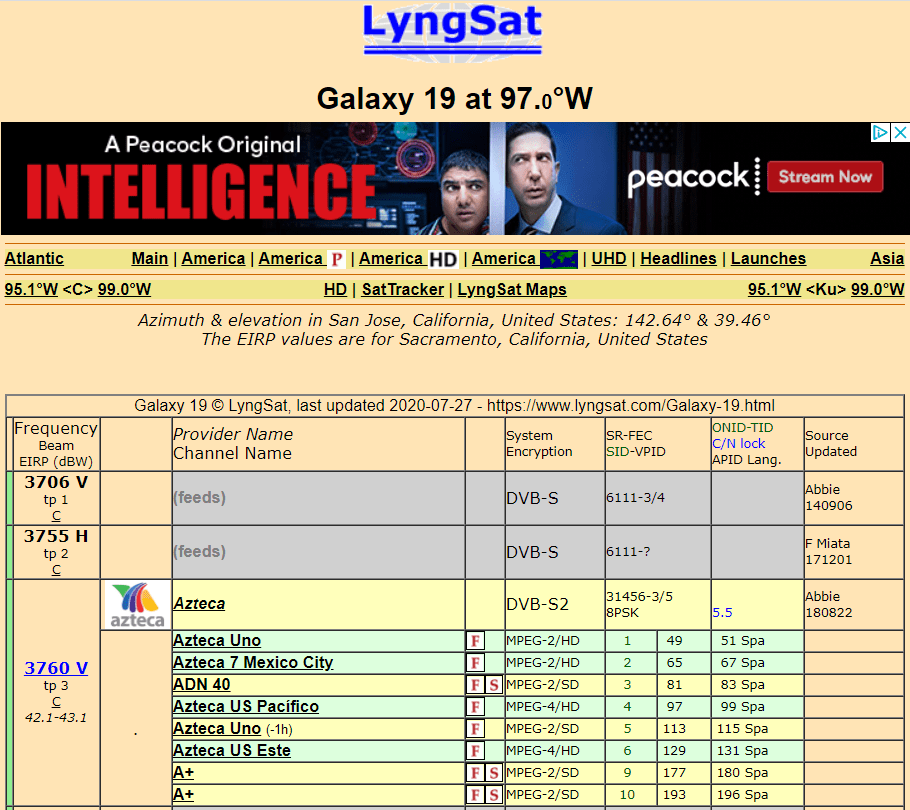Click the F icon in the SID 9 A+ row
The image size is (910, 810).
(x=475, y=773)
